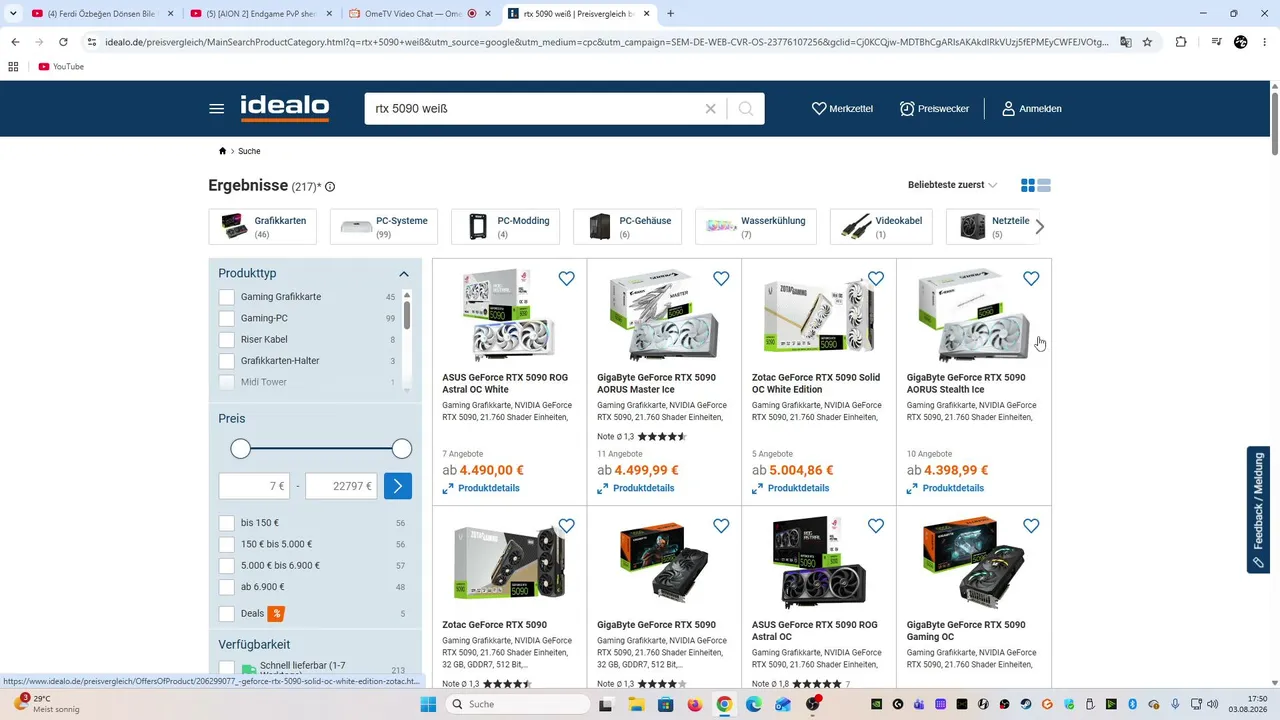
Task: Open Produktdetails for ASUS ROG Astral OC White
Action: coord(481,488)
